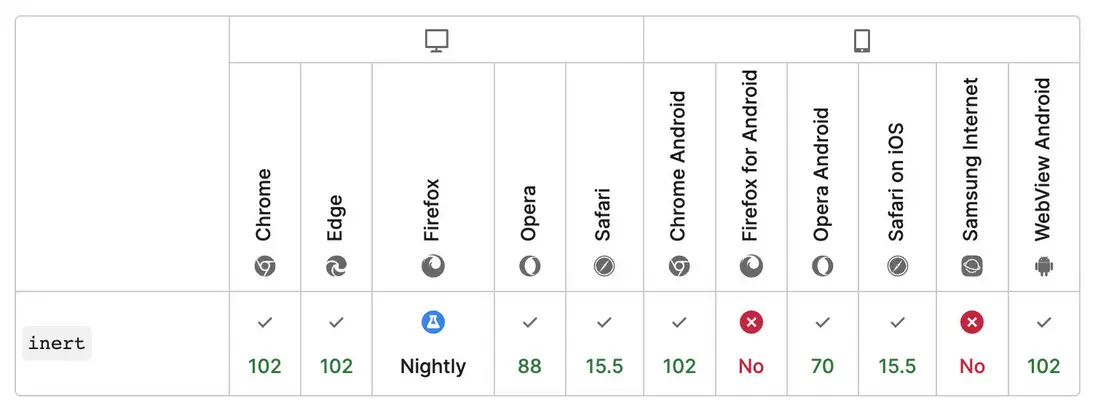Click the WebView Android 102 version cell
This screenshot has width=1098, height=411.
tap(1044, 344)
